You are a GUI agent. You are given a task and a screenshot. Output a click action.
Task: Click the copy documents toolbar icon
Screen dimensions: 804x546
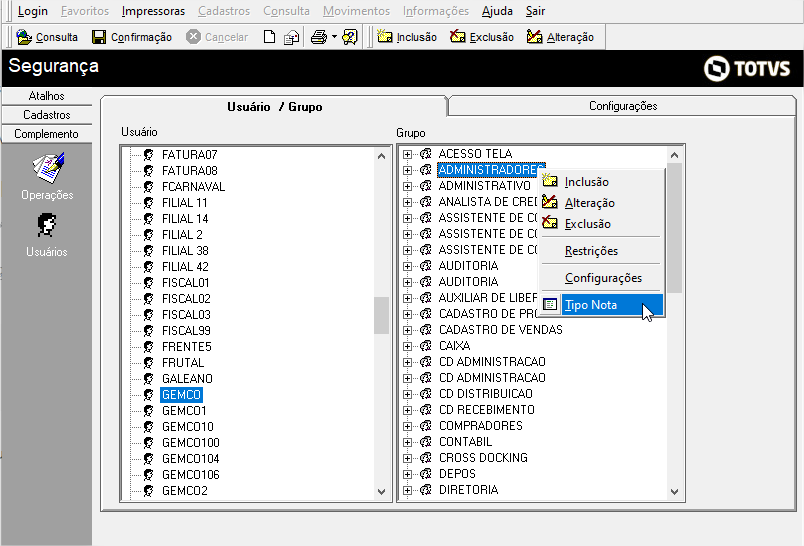[x=292, y=37]
